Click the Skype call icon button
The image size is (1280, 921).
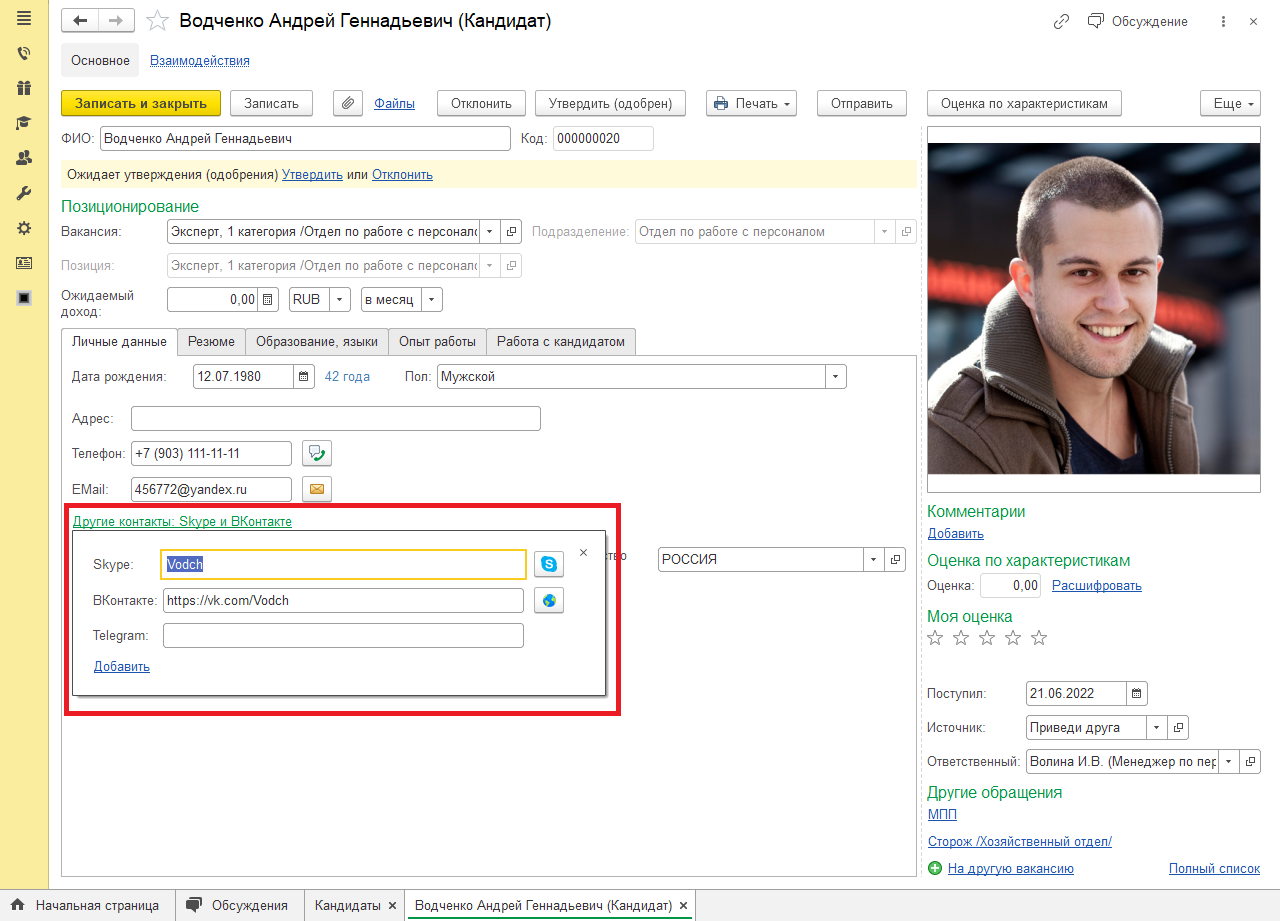pyautogui.click(x=548, y=565)
